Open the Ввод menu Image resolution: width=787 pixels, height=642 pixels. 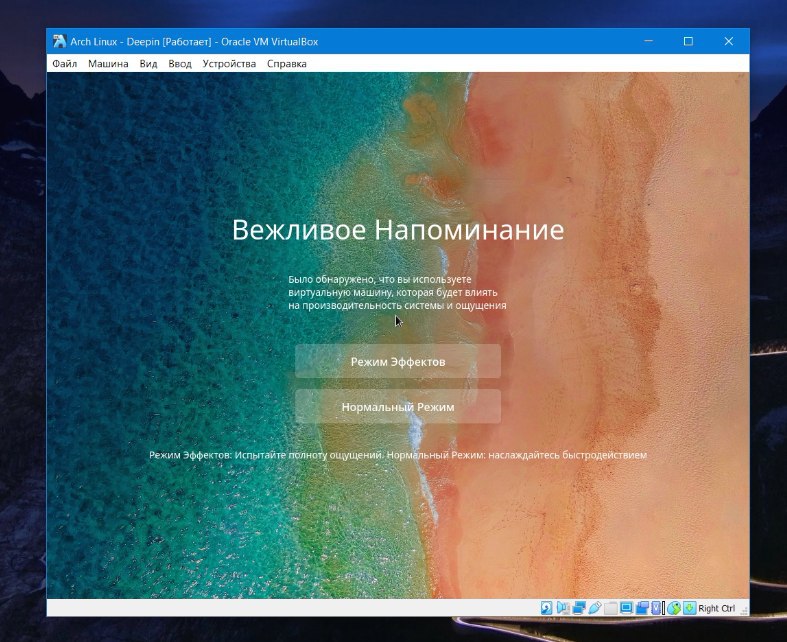point(180,64)
